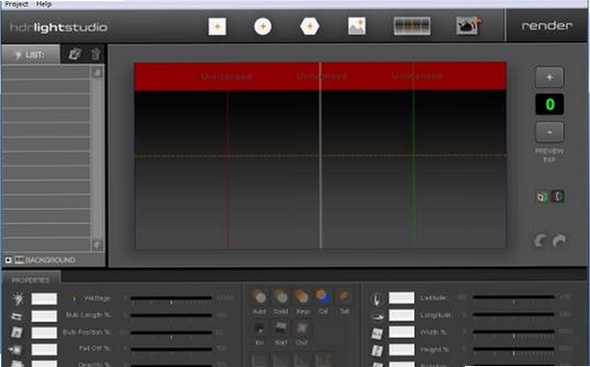Increase preview exposure with the plus button

click(x=549, y=77)
